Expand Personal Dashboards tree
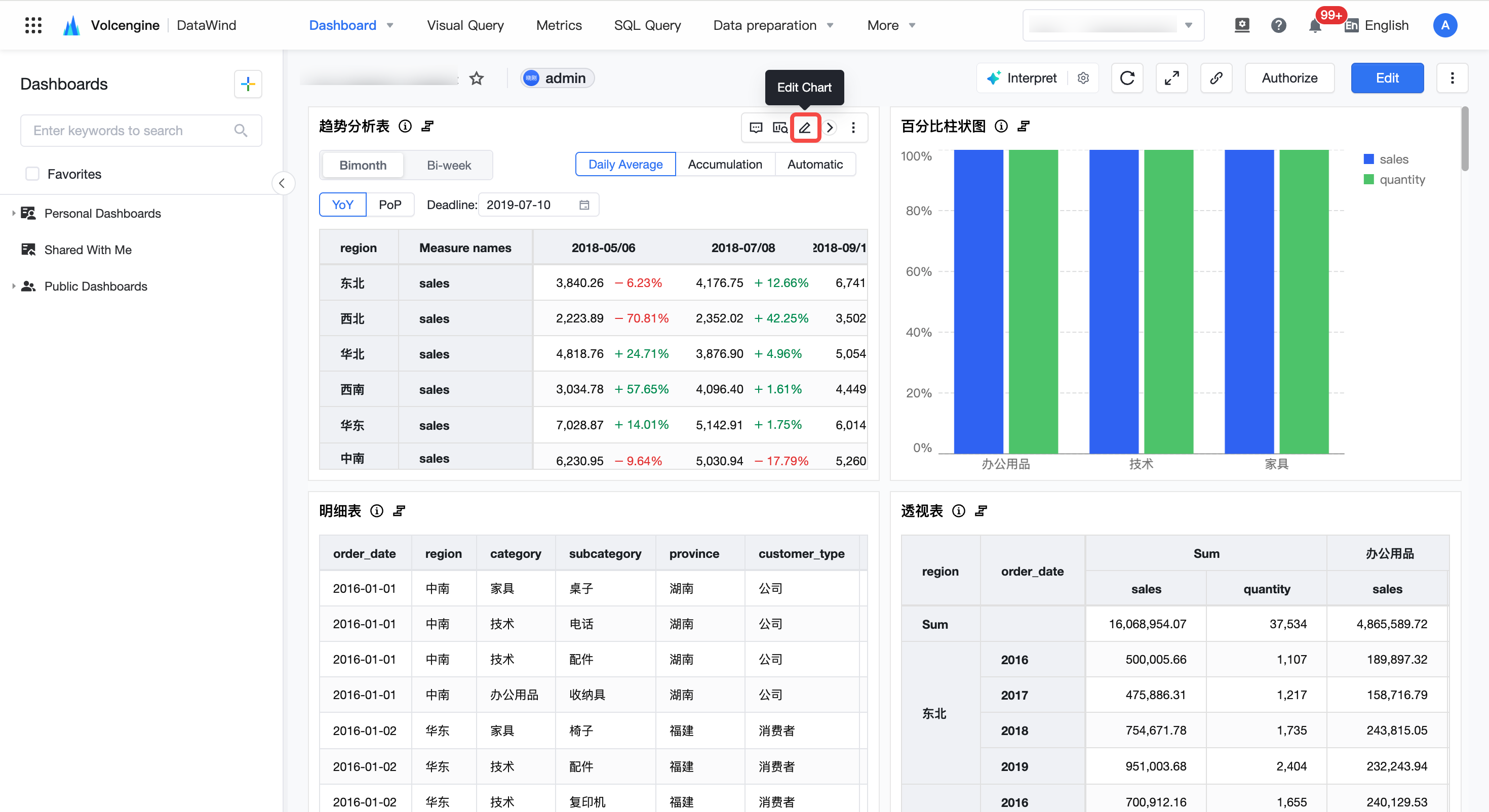This screenshot has height=812, width=1489. coord(13,213)
